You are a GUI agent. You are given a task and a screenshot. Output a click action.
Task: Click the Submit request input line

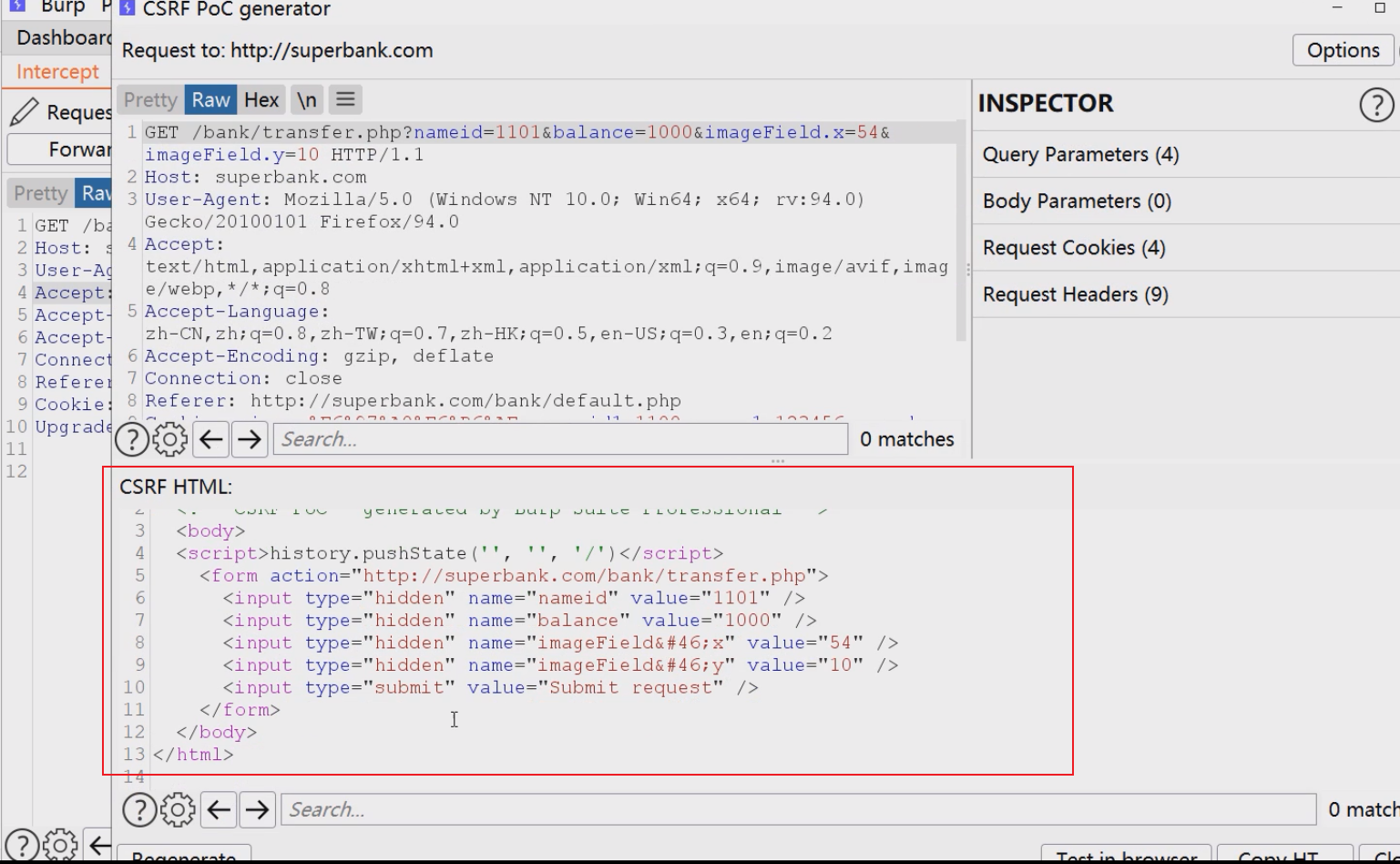pos(490,688)
